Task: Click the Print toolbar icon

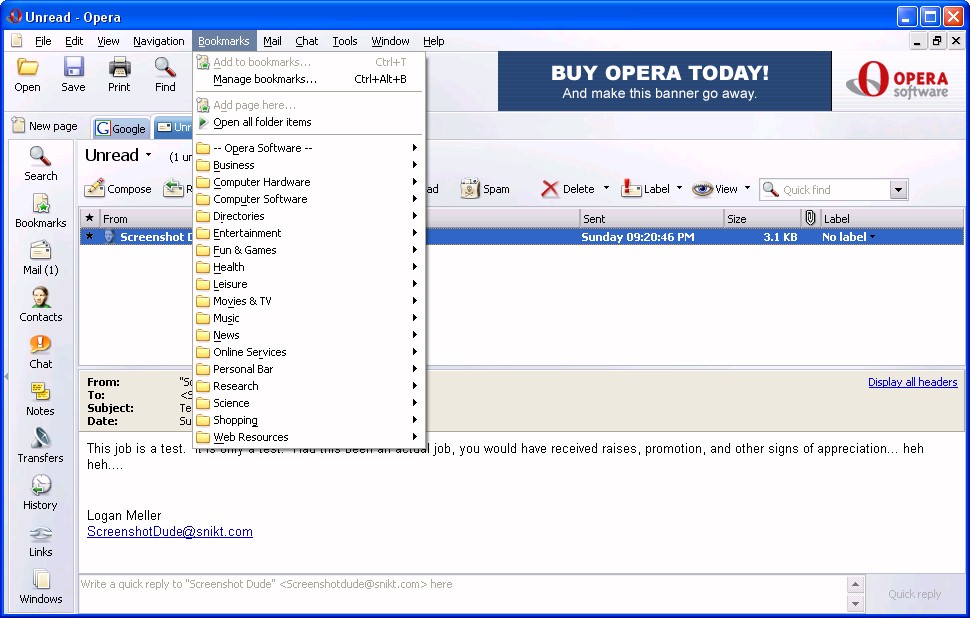Action: coord(119,68)
